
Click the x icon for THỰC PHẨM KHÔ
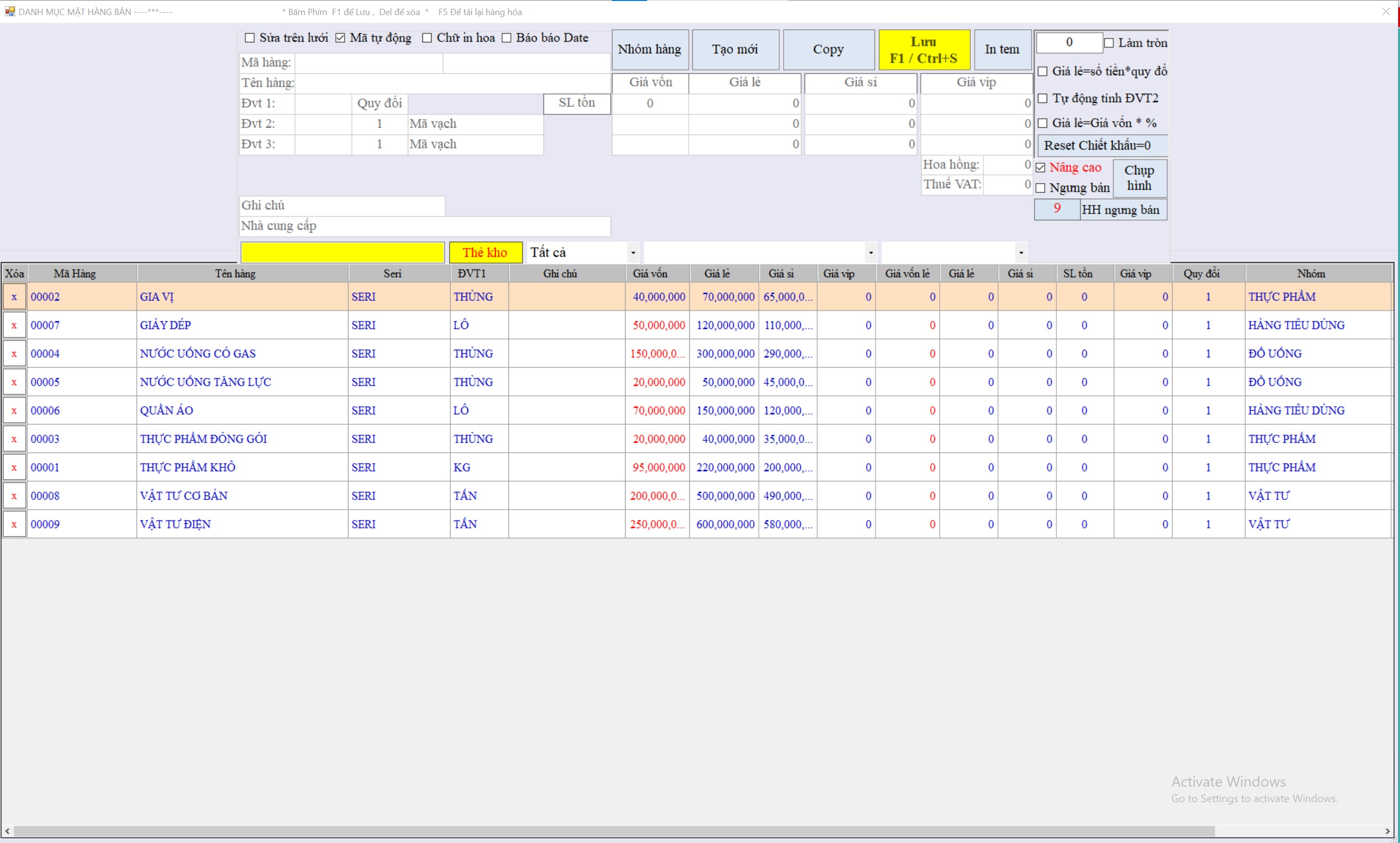point(14,468)
